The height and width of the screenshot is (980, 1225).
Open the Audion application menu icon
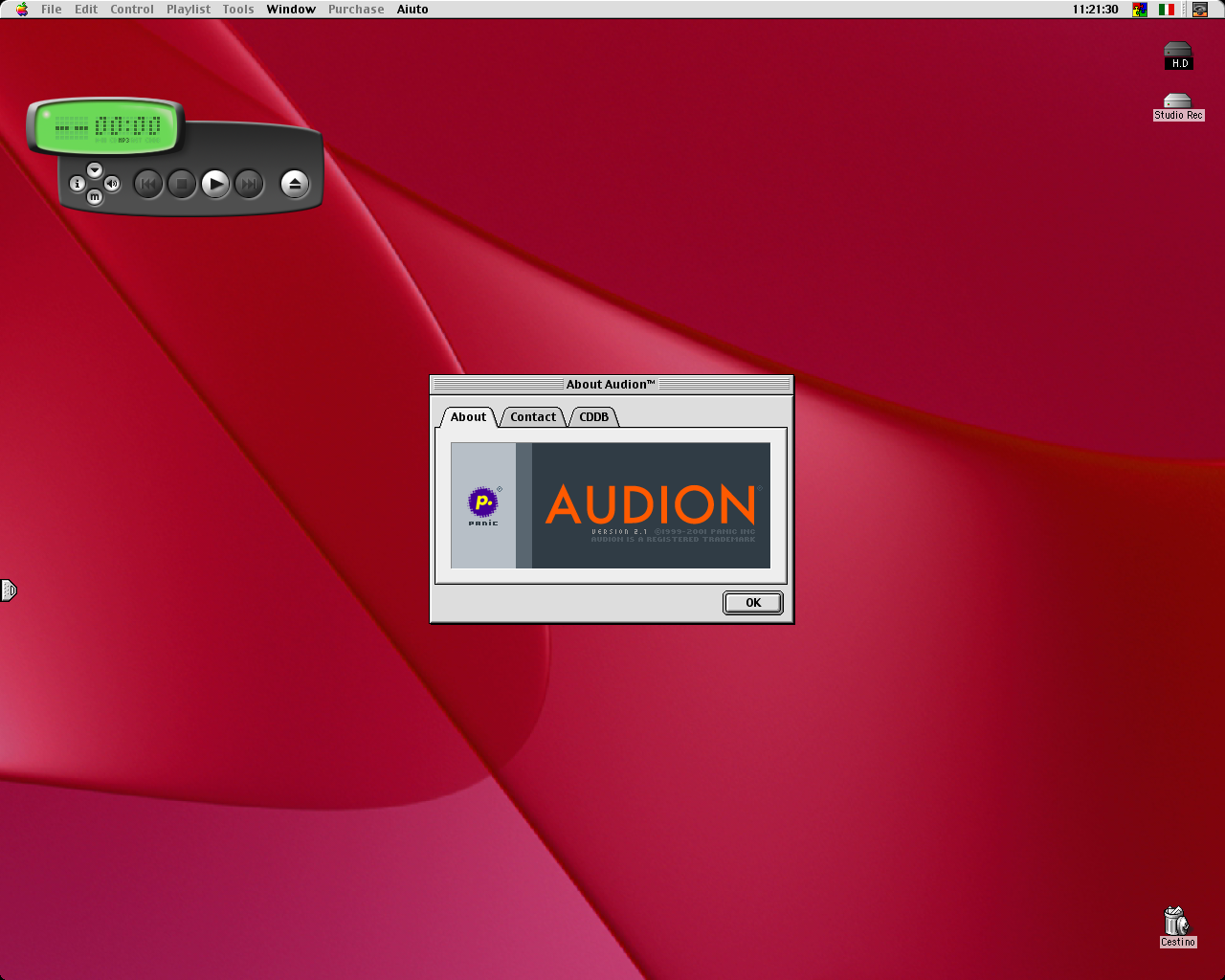point(1200,9)
